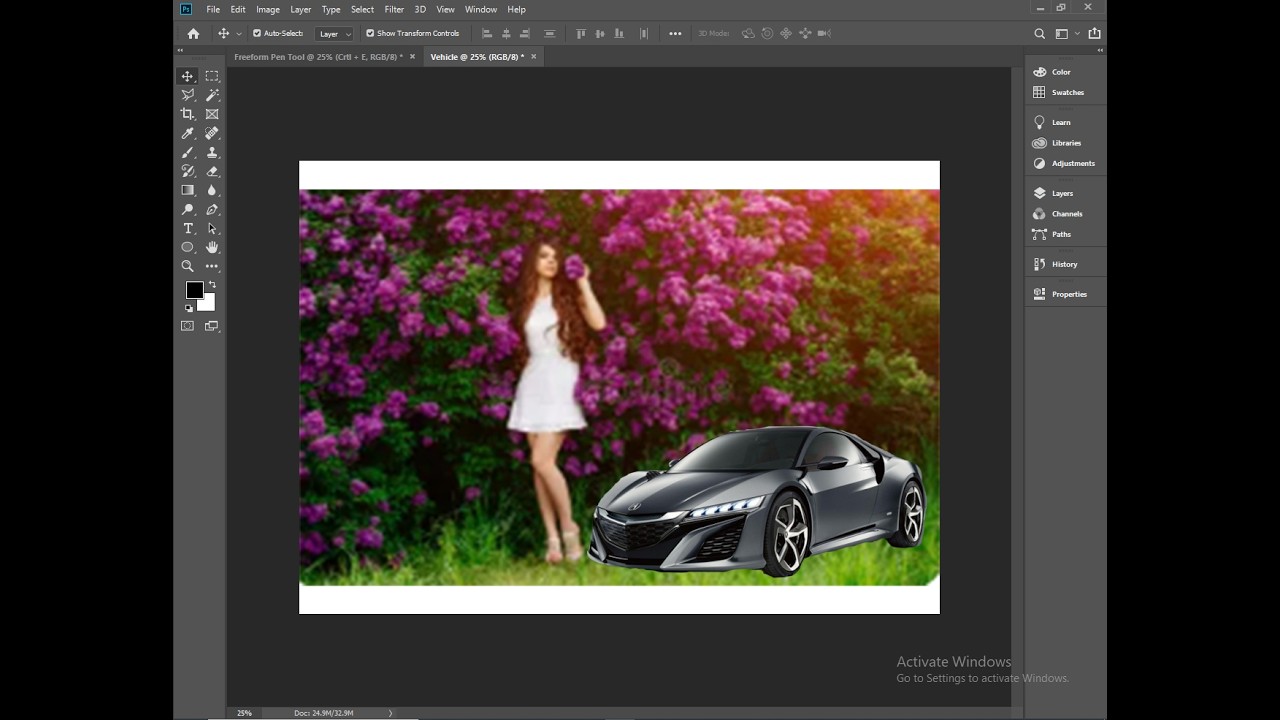Toggle Show Transform Controls checkbox
Viewport: 1280px width, 720px height.
click(x=370, y=33)
